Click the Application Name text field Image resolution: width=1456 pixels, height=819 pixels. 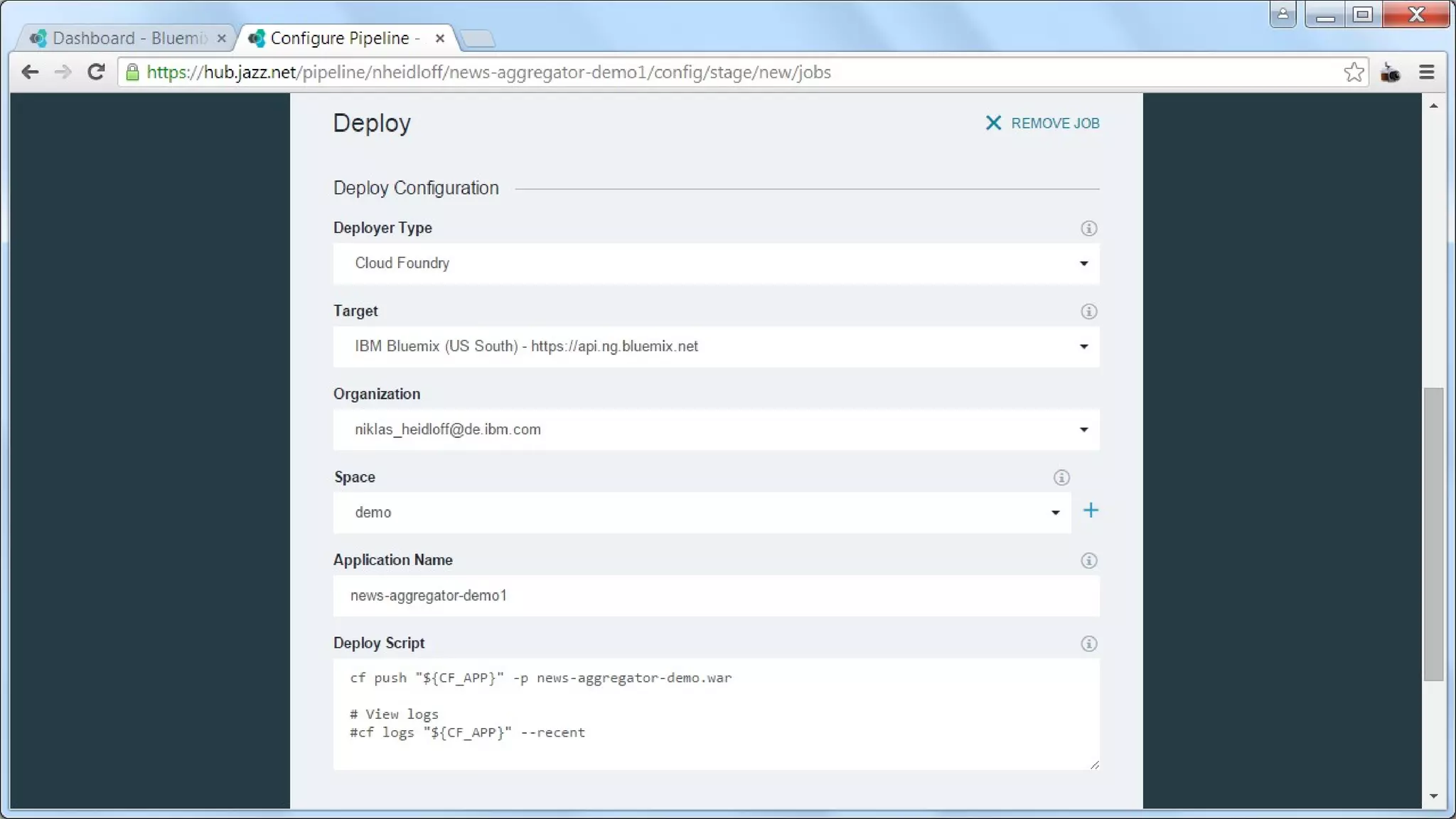(x=716, y=596)
